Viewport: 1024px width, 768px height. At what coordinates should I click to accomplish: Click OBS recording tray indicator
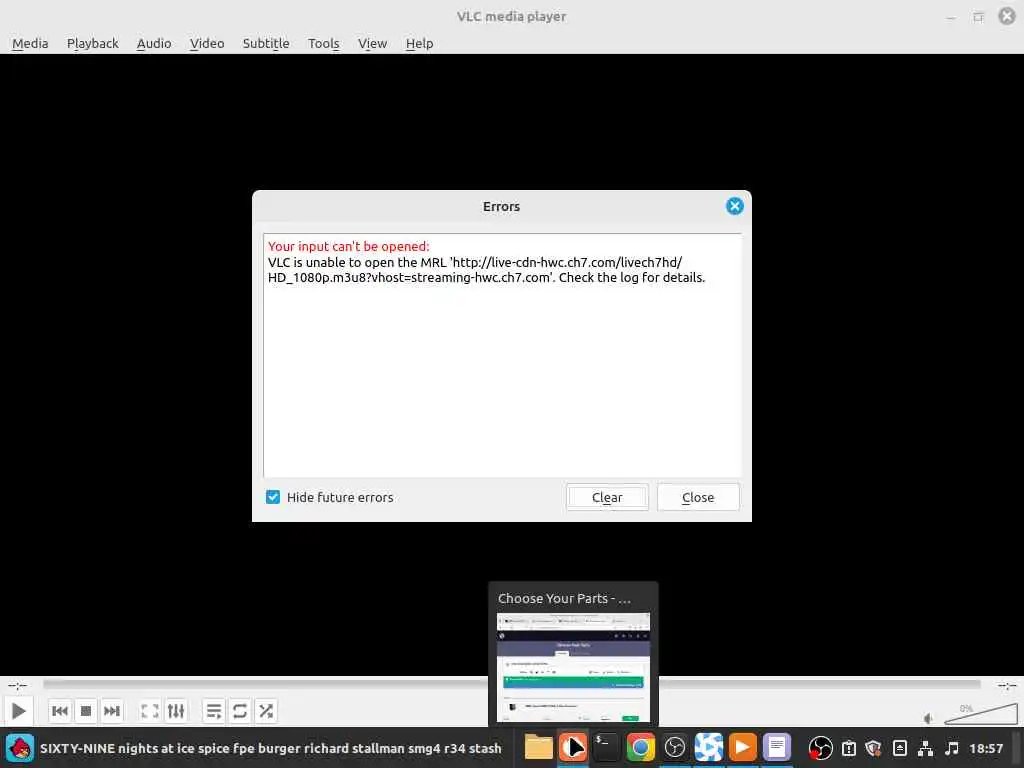tap(820, 748)
